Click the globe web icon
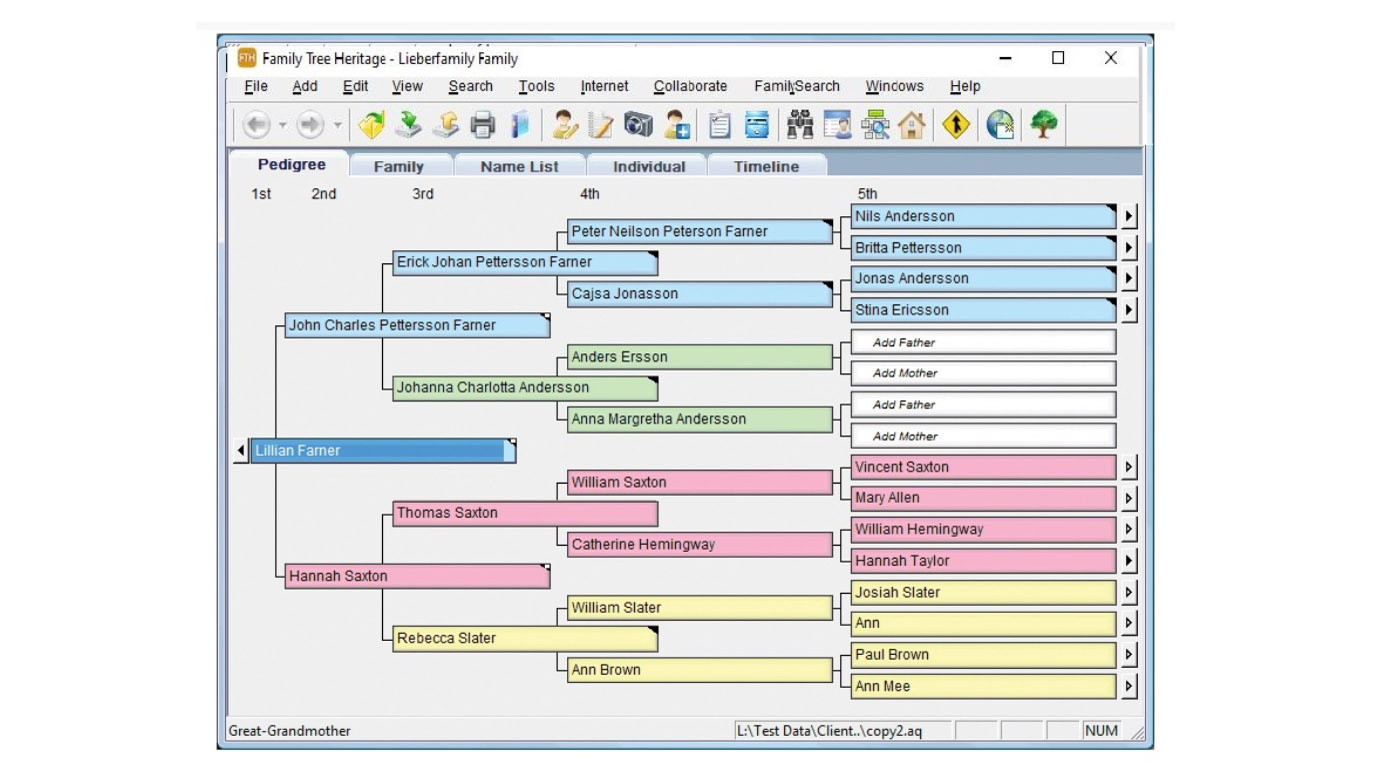 (x=1000, y=125)
